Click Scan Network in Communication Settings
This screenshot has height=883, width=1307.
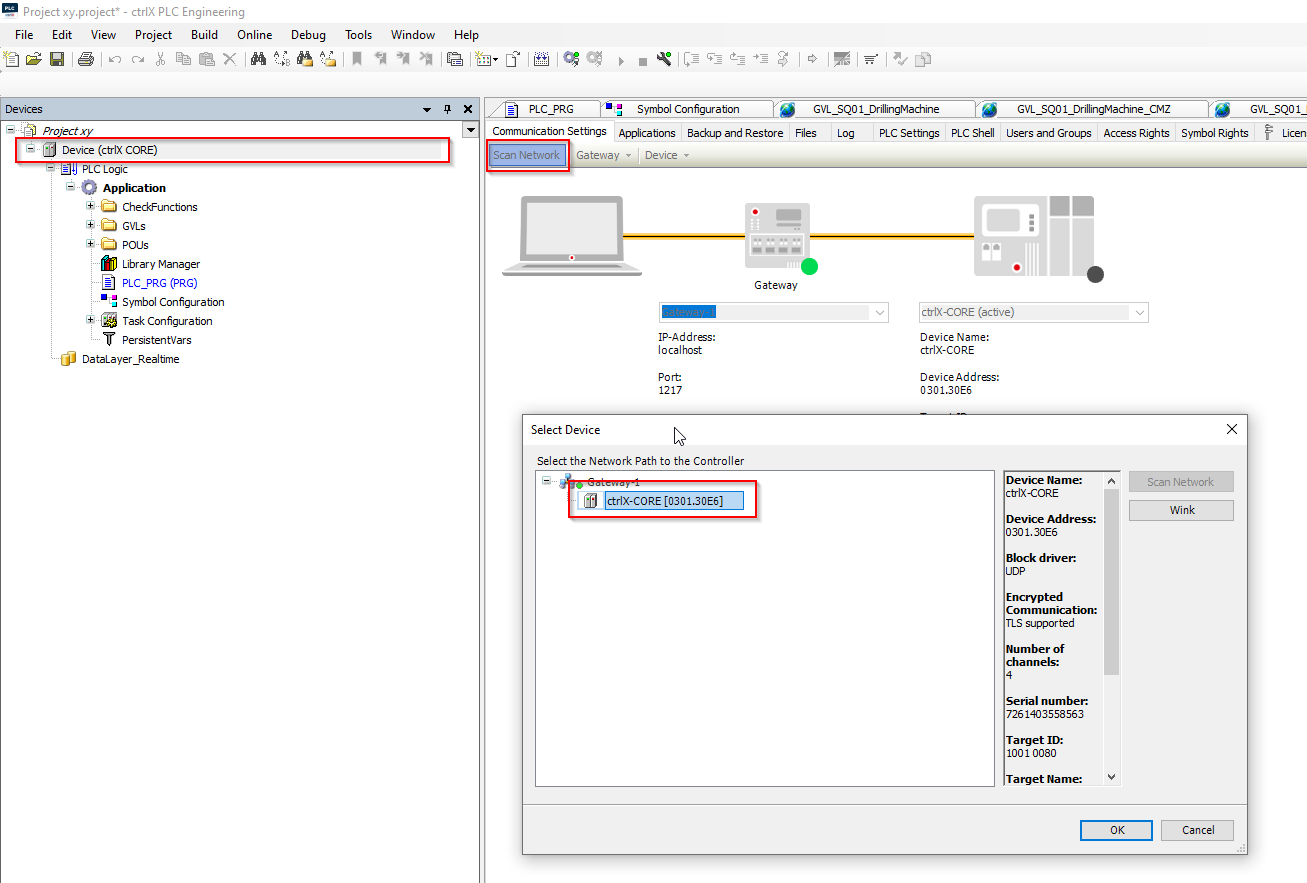tap(527, 155)
